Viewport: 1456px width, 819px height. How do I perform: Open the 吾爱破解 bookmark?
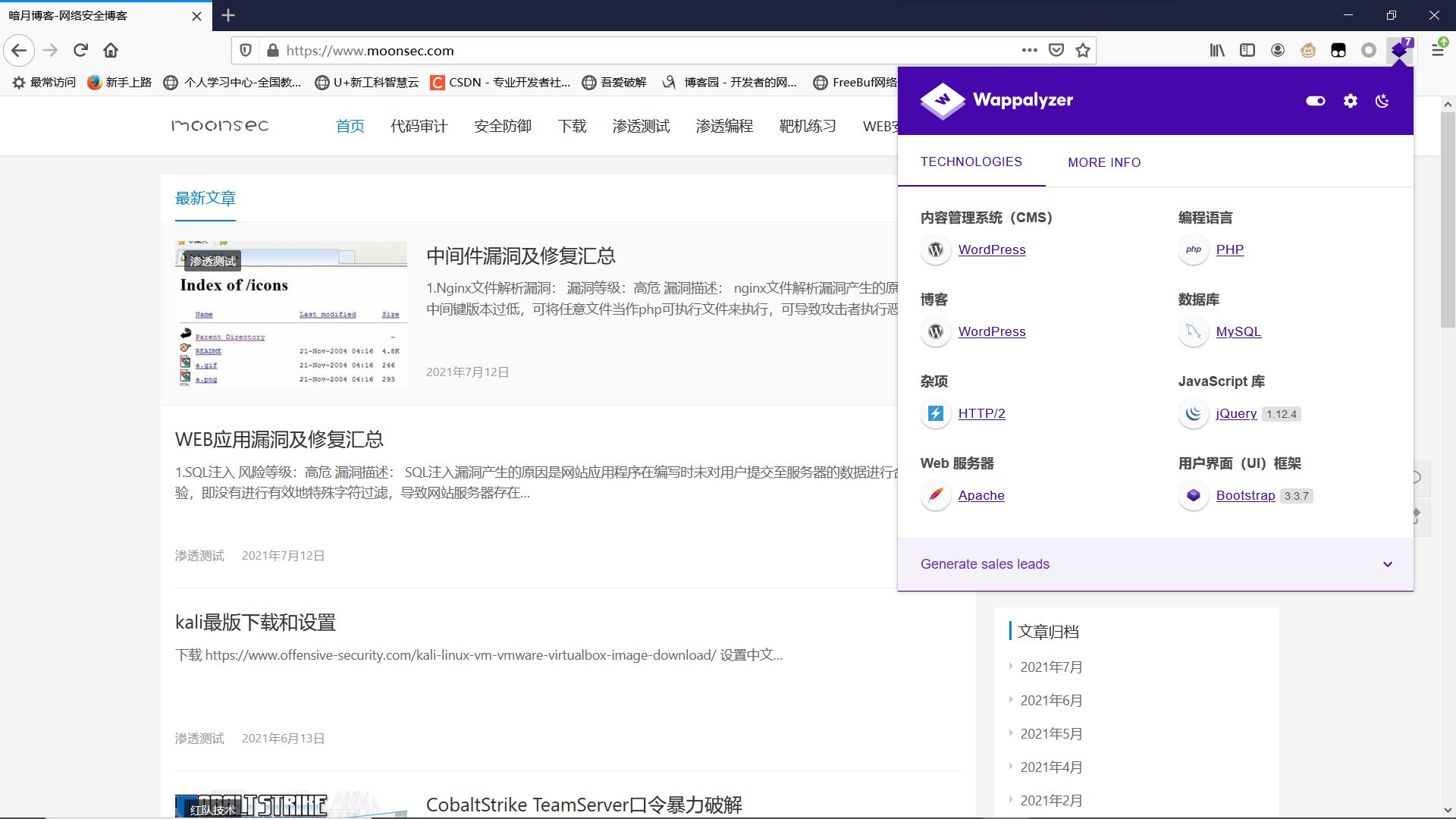tap(614, 82)
